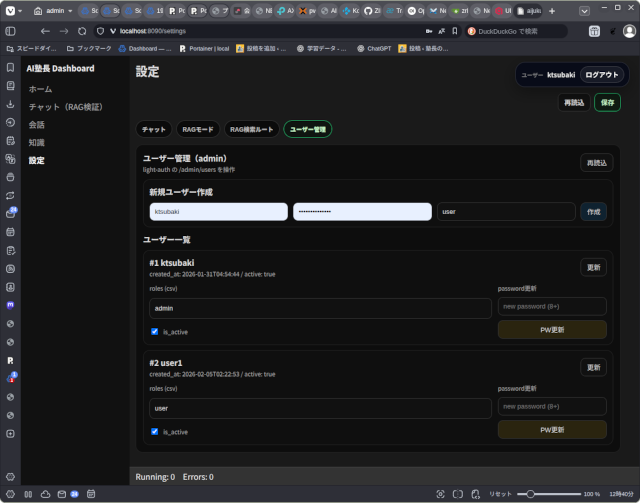This screenshot has height=503, width=640.
Task: Open the downloads panel in the sidebar
Action: 10,104
